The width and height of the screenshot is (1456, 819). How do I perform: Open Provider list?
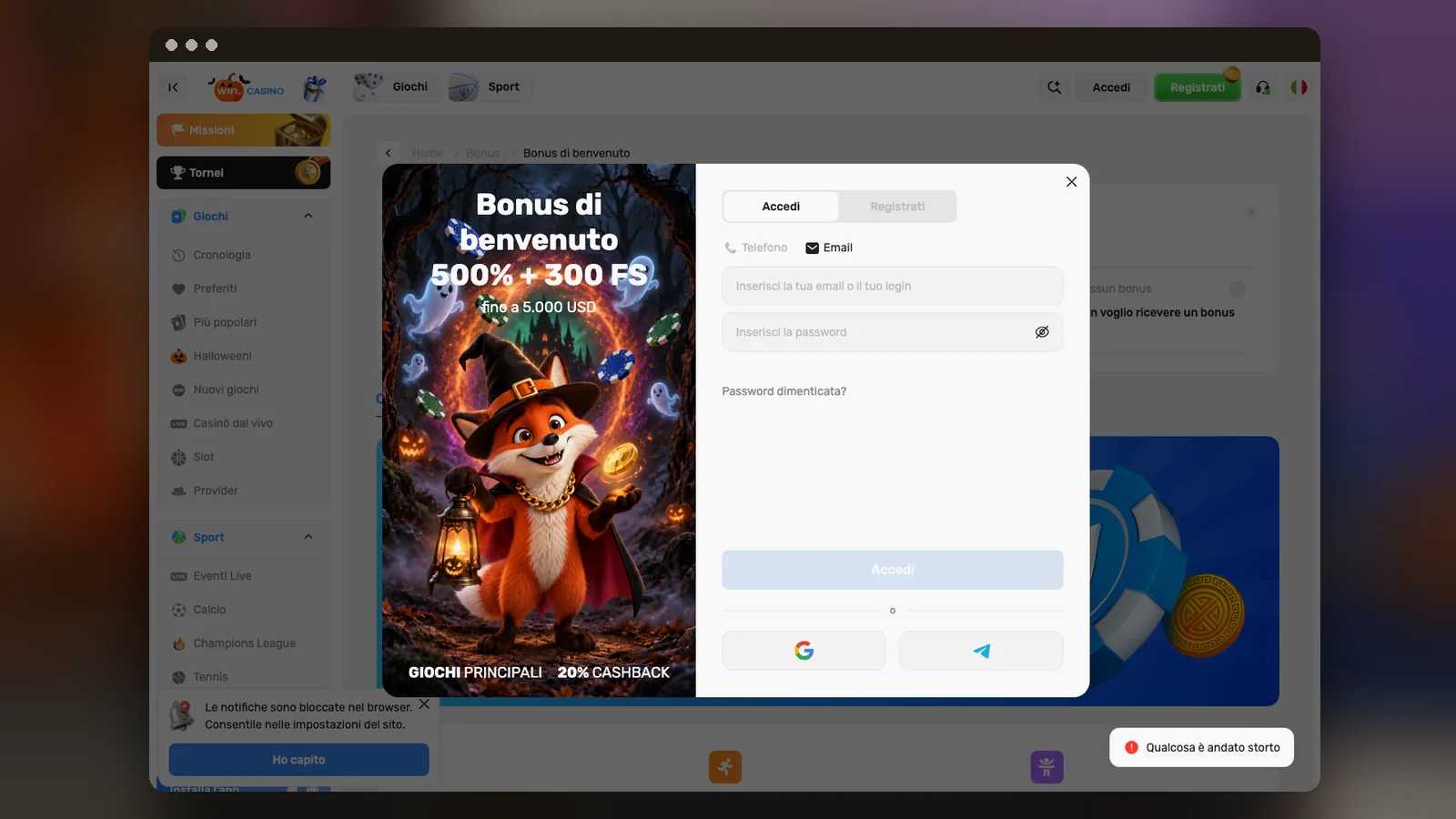point(216,490)
